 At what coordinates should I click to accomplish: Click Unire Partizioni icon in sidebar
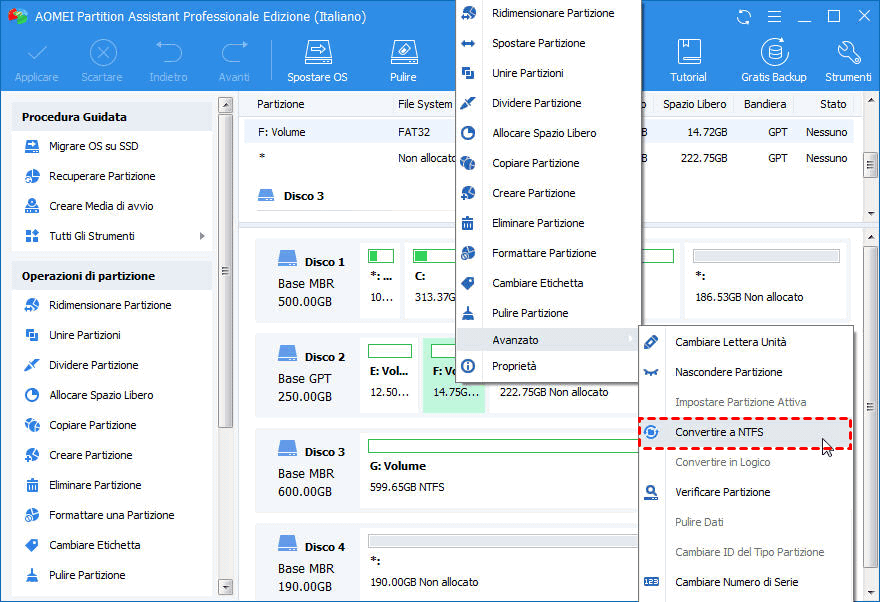coord(32,335)
